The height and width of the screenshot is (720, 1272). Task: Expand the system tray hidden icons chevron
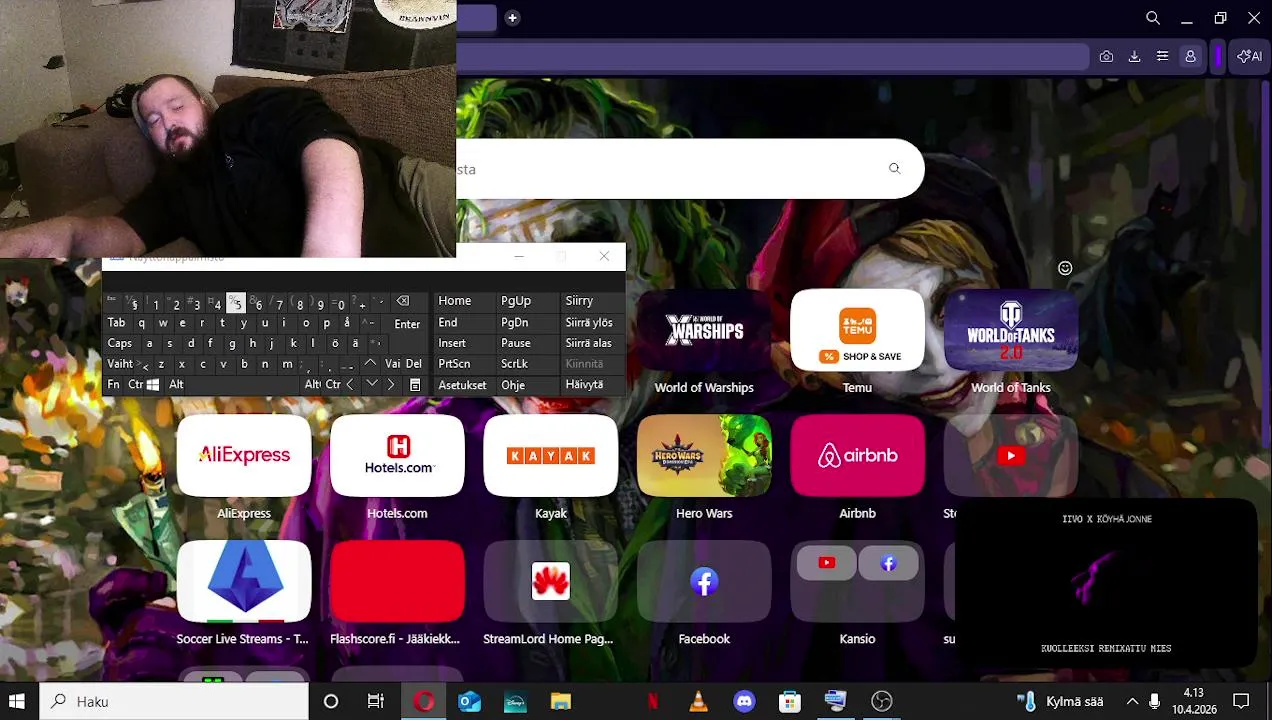(1132, 701)
